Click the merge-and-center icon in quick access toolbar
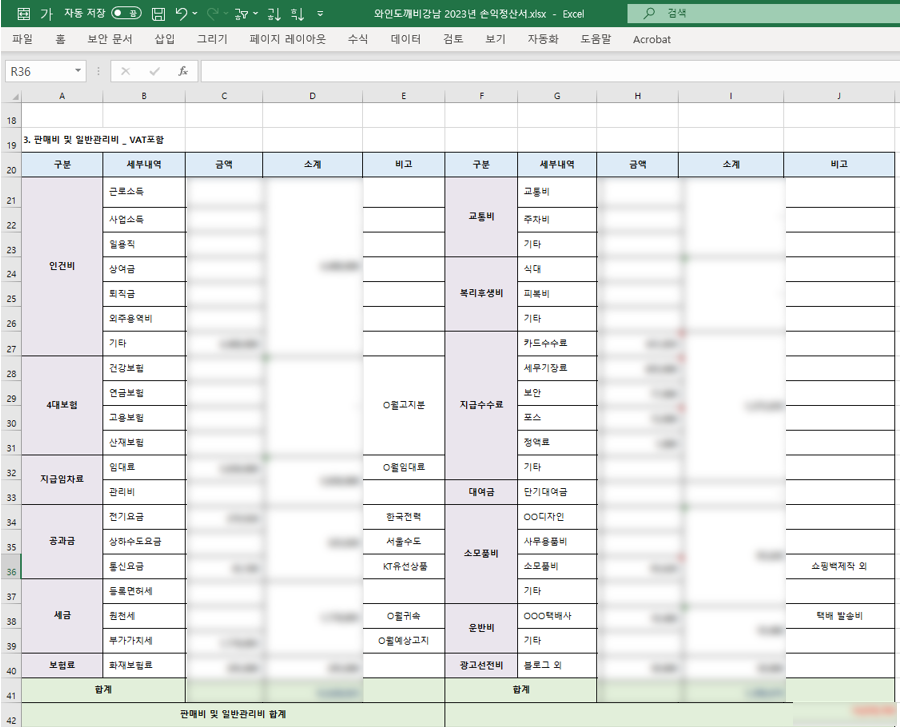Screen dimensions: 900x727 click(x=24, y=14)
